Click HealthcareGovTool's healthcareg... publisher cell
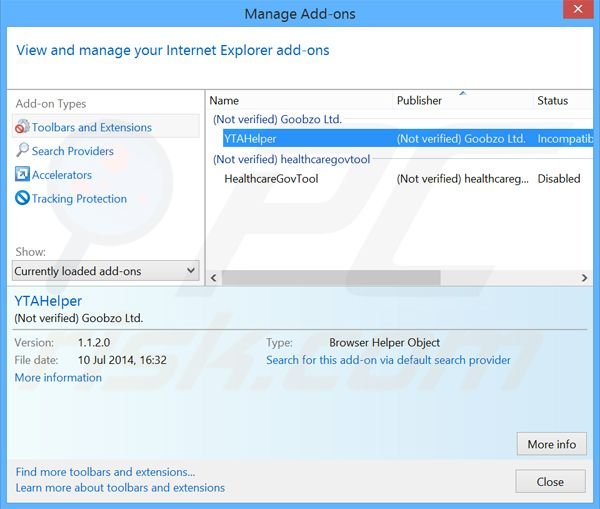 click(x=463, y=179)
